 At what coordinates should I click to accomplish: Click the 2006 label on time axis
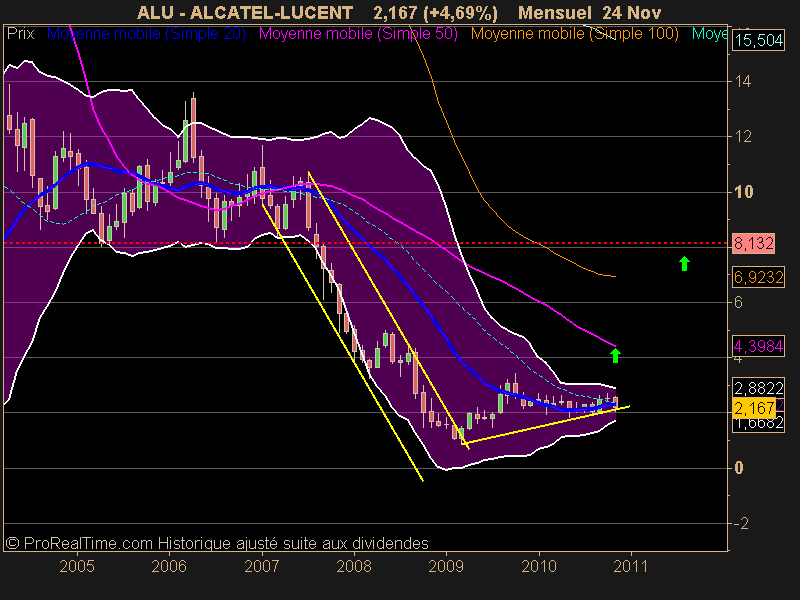click(x=169, y=566)
